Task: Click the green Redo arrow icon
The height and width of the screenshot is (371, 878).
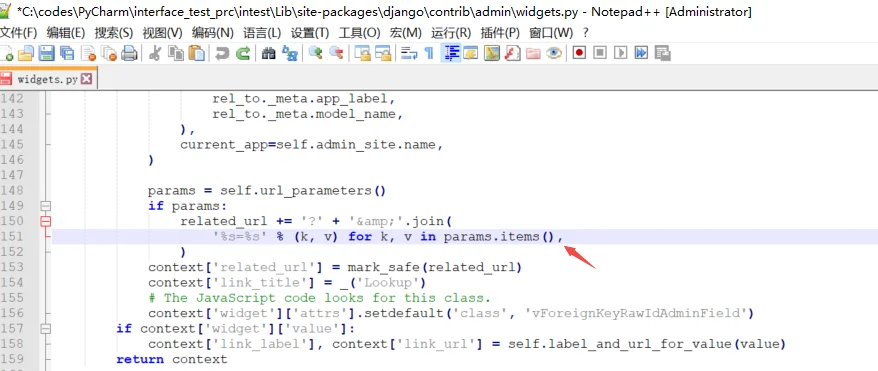Action: 242,53
